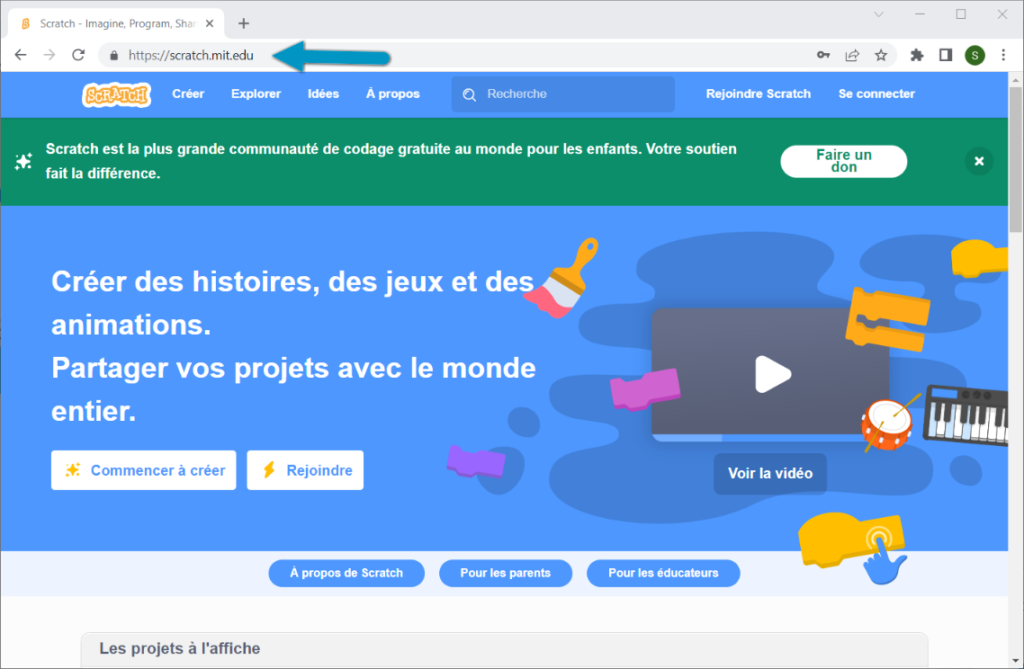The height and width of the screenshot is (669, 1024).
Task: Share this page using the share icon
Action: (x=852, y=55)
